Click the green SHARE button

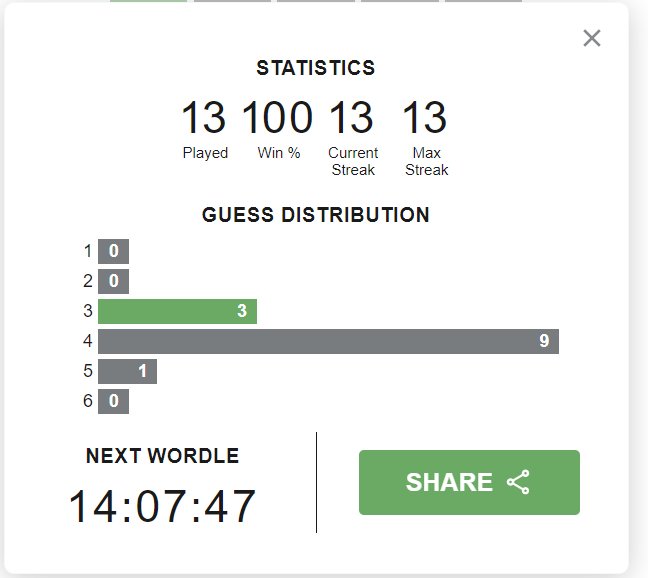click(x=469, y=482)
